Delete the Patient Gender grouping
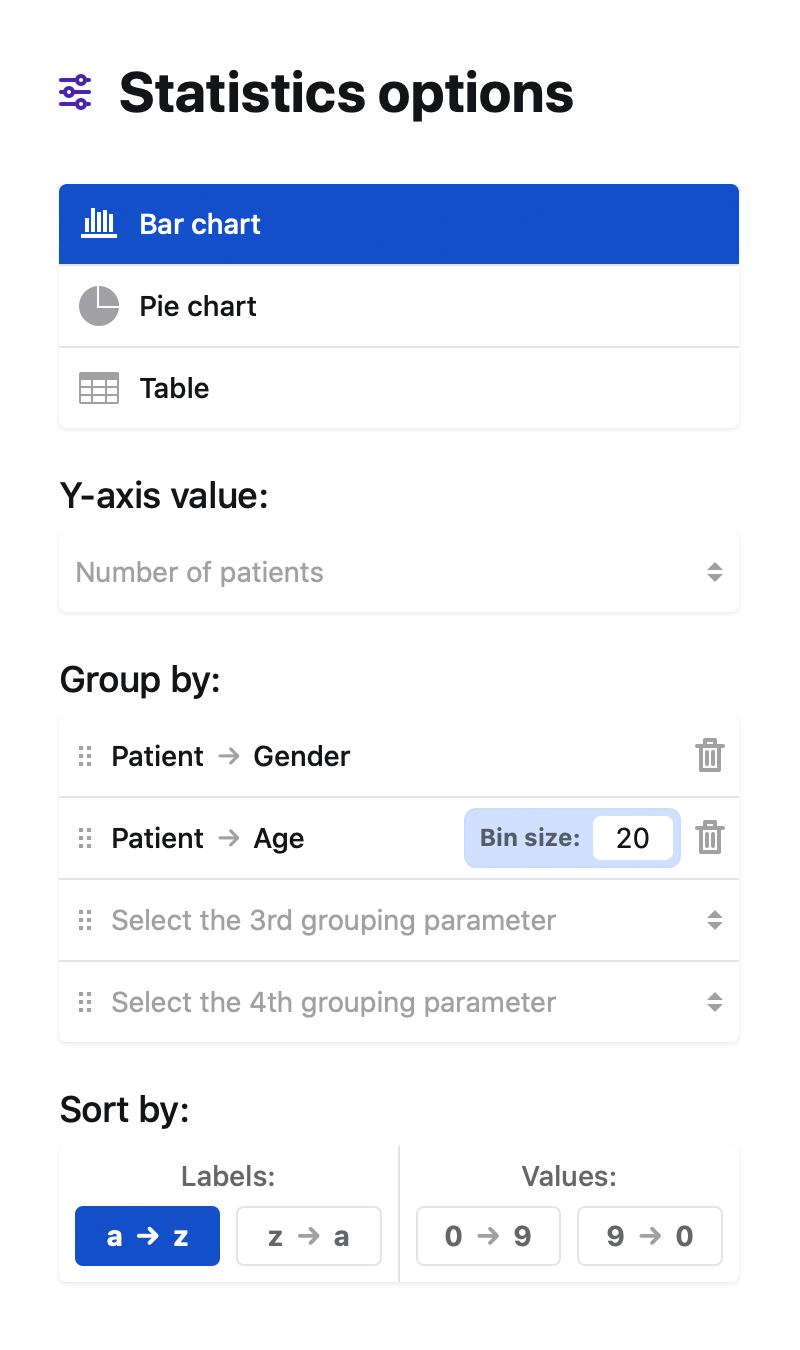Viewport: 800px width, 1350px height. point(710,756)
